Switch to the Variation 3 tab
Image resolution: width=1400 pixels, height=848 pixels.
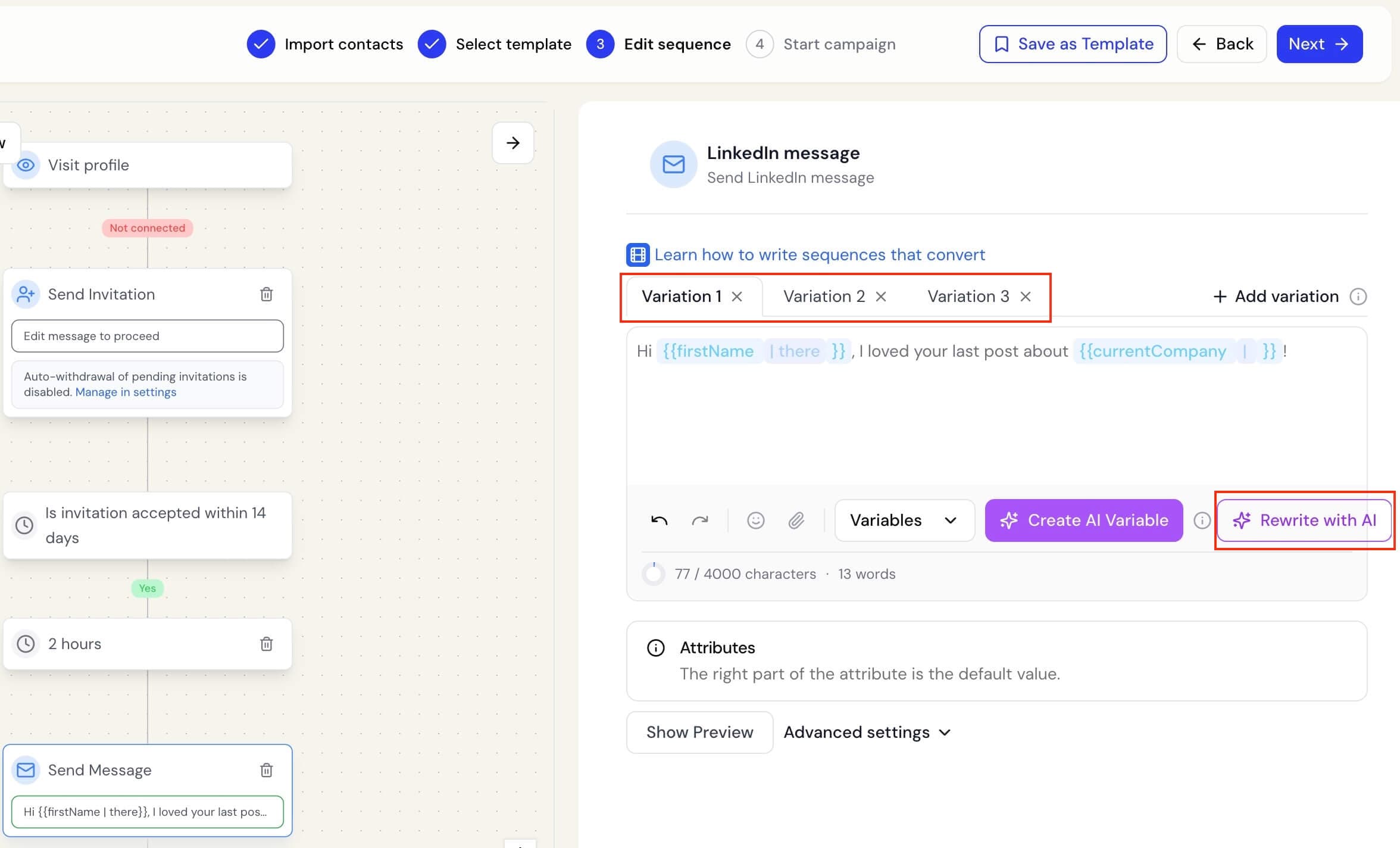point(968,297)
